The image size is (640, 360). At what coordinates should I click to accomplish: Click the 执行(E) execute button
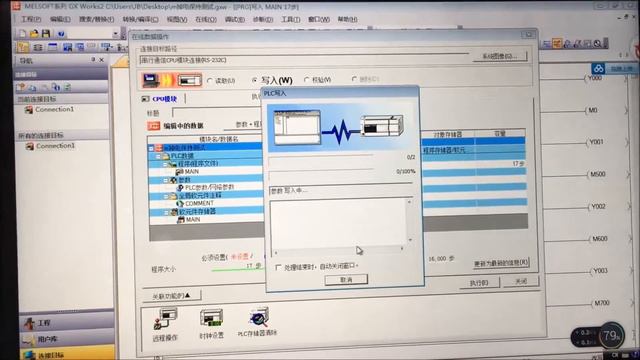point(479,282)
